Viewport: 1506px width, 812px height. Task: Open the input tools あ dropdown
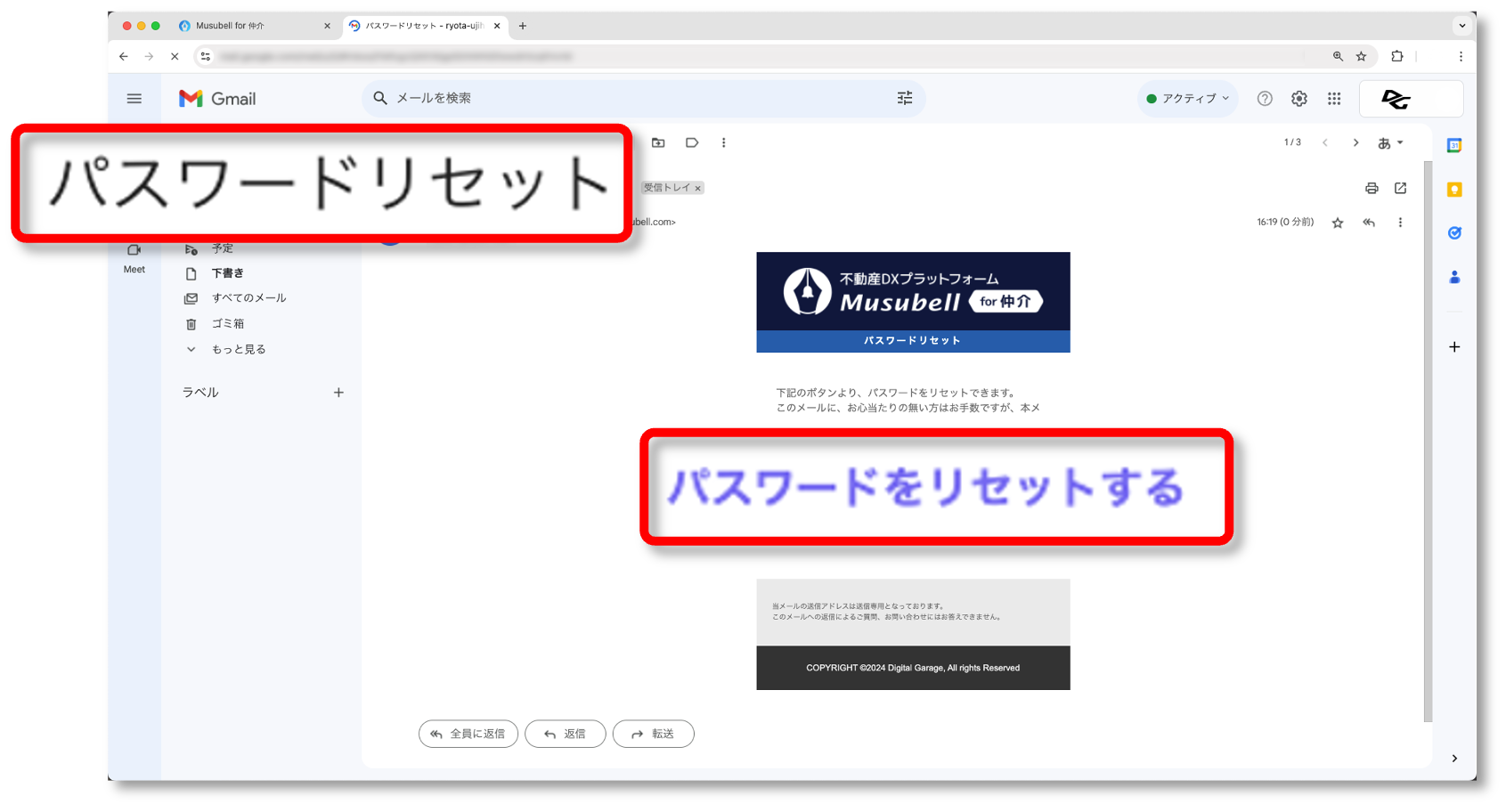click(1390, 142)
